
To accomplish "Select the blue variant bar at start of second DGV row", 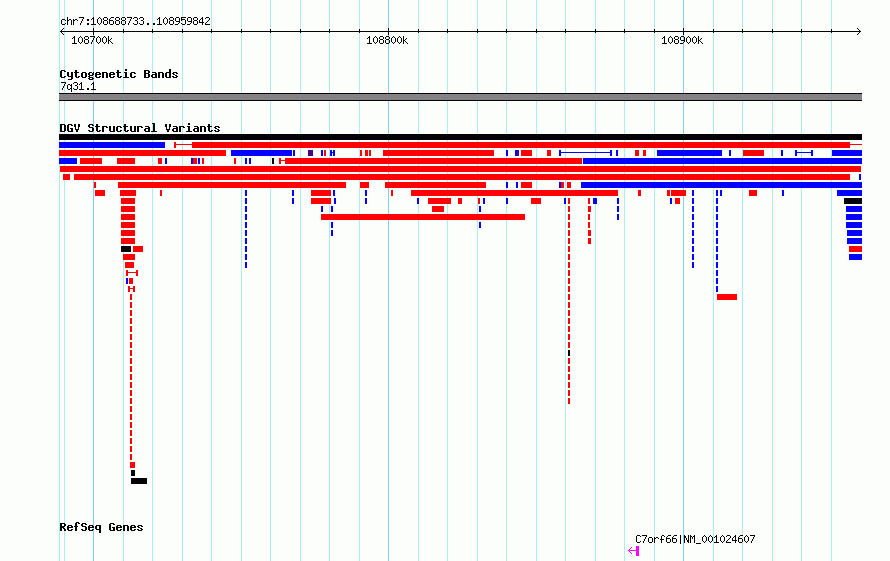I will click(x=112, y=145).
